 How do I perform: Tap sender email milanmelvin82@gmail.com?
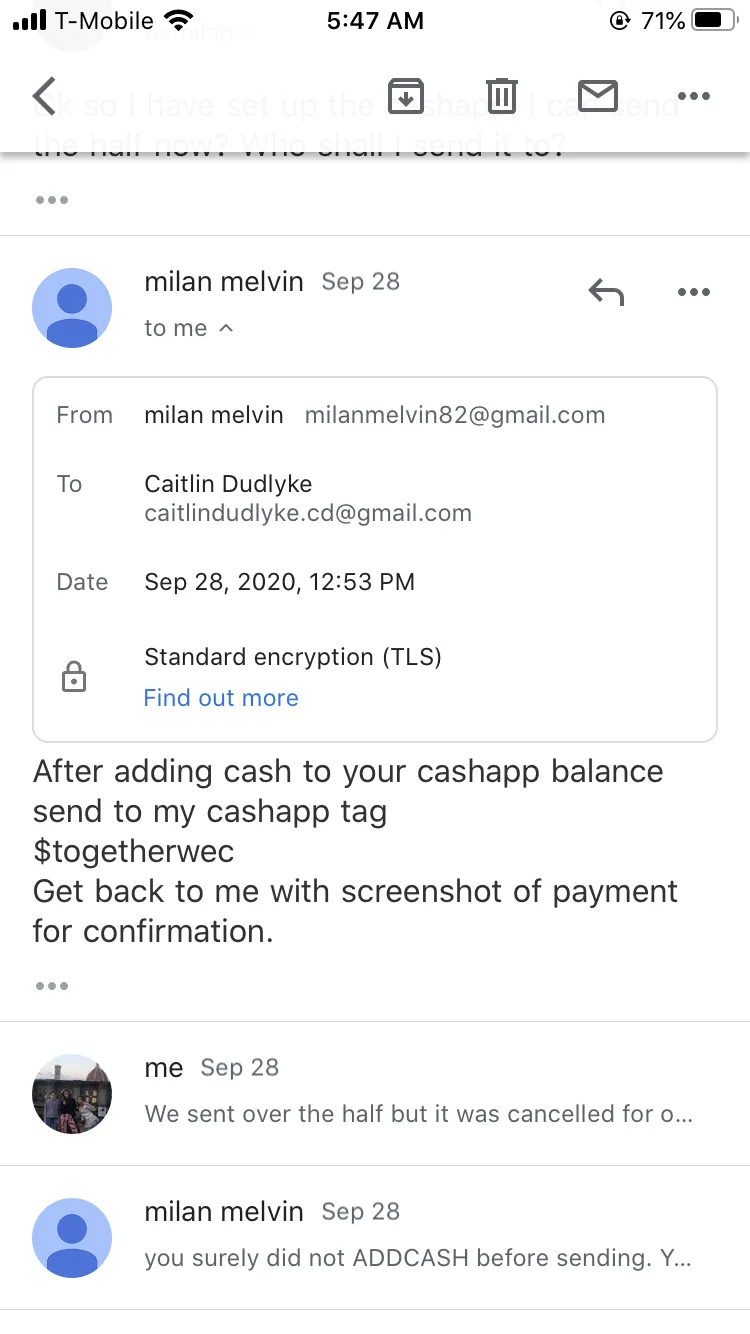[x=455, y=415]
